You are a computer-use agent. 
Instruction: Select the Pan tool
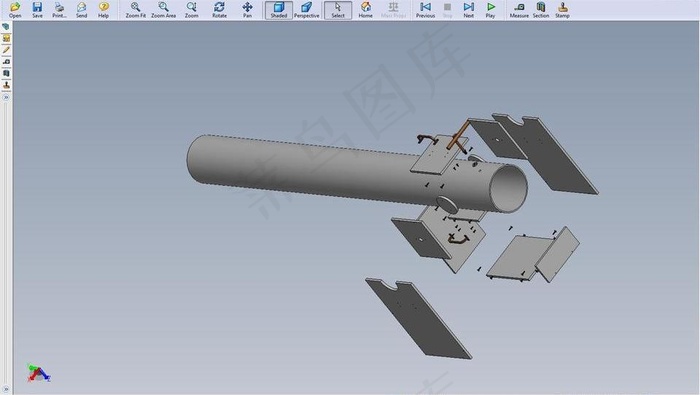247,9
